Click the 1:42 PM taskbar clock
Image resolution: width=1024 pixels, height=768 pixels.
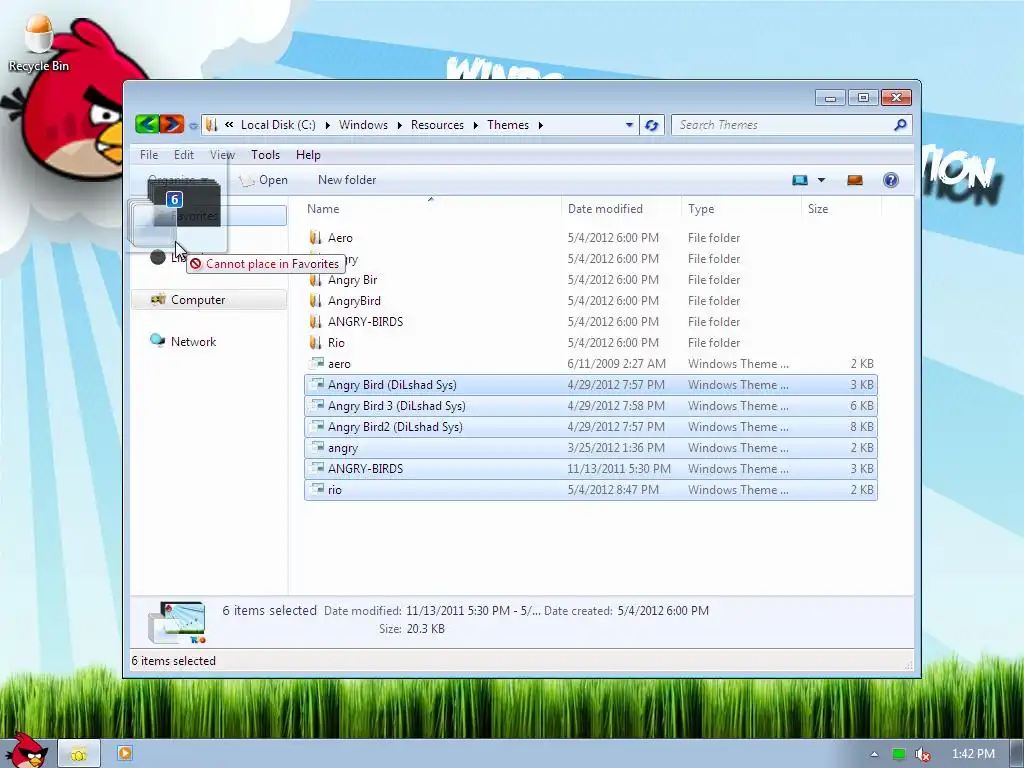click(973, 754)
